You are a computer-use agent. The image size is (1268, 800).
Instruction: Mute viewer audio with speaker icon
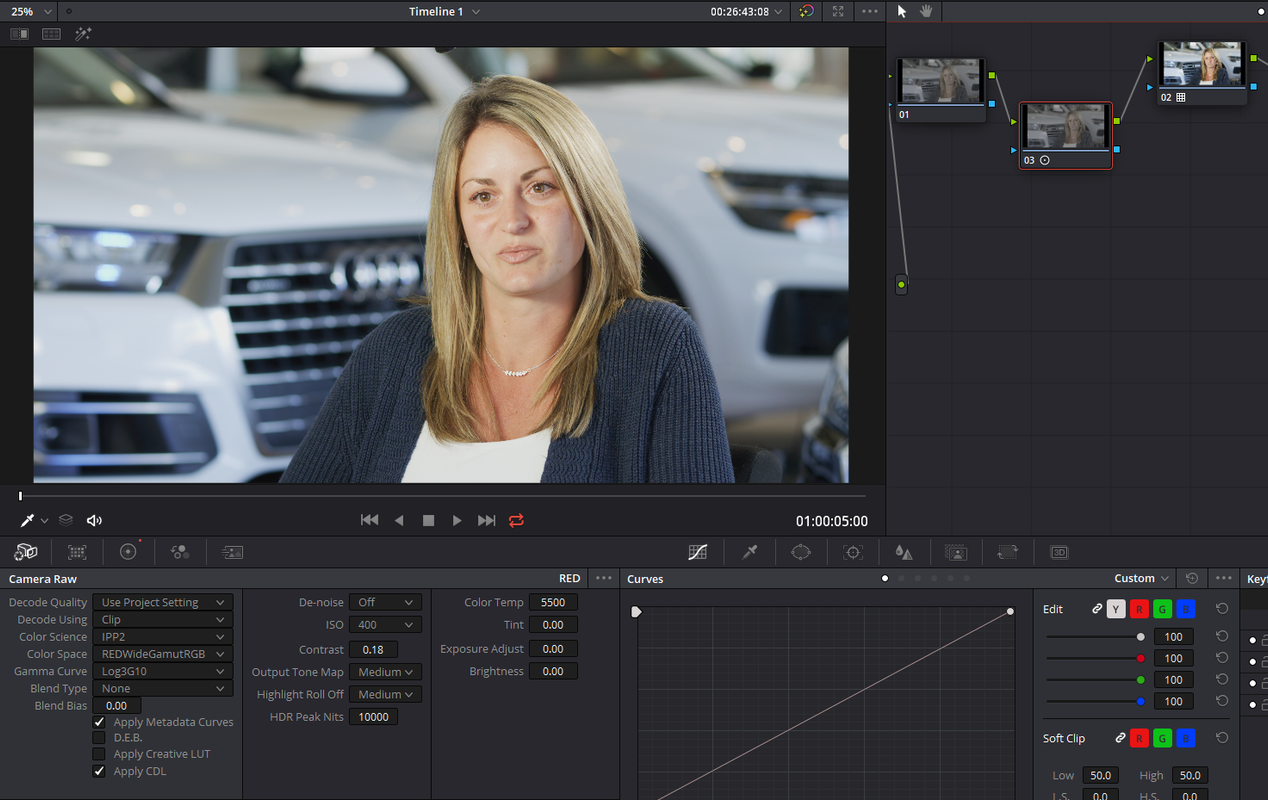click(95, 520)
